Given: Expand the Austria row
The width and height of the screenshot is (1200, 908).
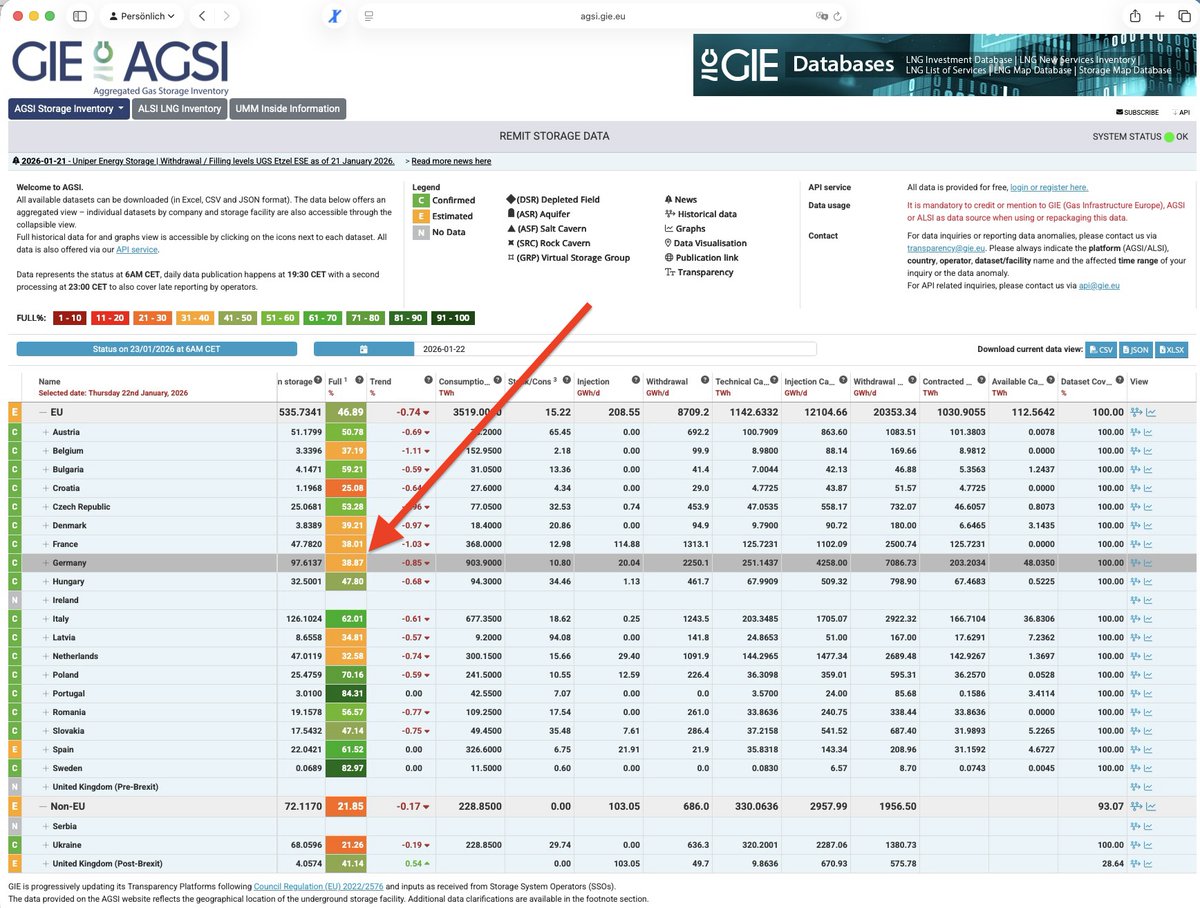Looking at the screenshot, I should click(x=46, y=432).
